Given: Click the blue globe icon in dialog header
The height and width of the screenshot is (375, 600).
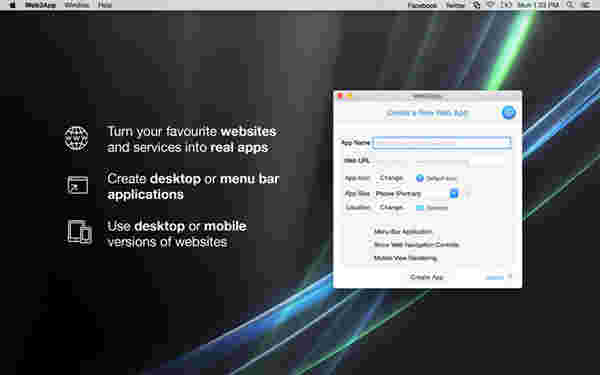Looking at the screenshot, I should point(509,112).
